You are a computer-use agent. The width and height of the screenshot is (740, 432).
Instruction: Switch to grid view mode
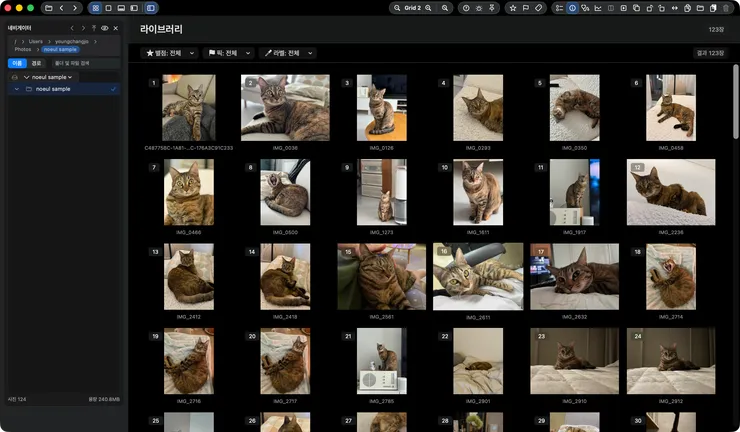point(95,8)
